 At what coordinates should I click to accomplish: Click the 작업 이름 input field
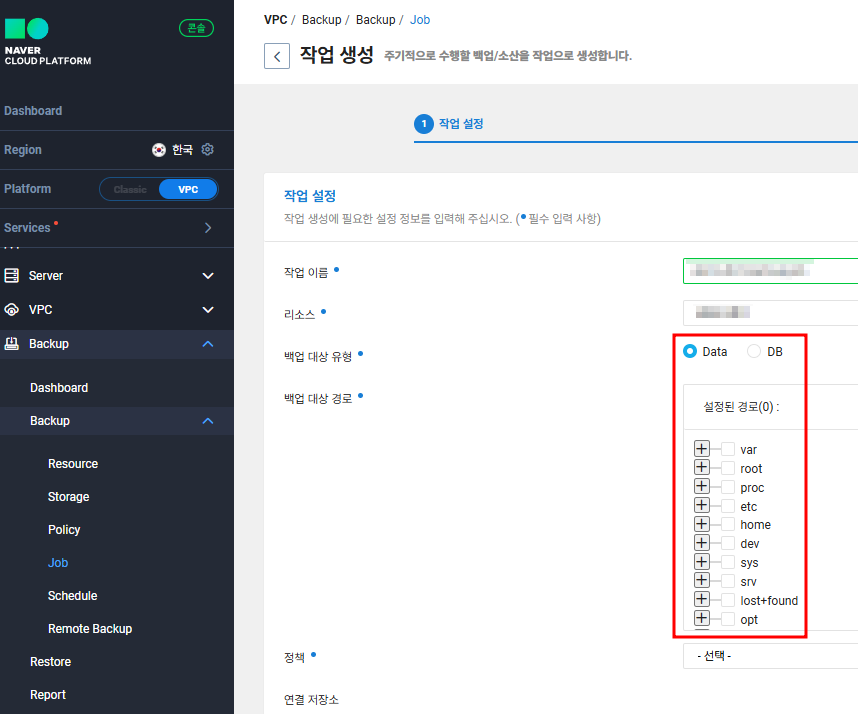click(x=770, y=271)
